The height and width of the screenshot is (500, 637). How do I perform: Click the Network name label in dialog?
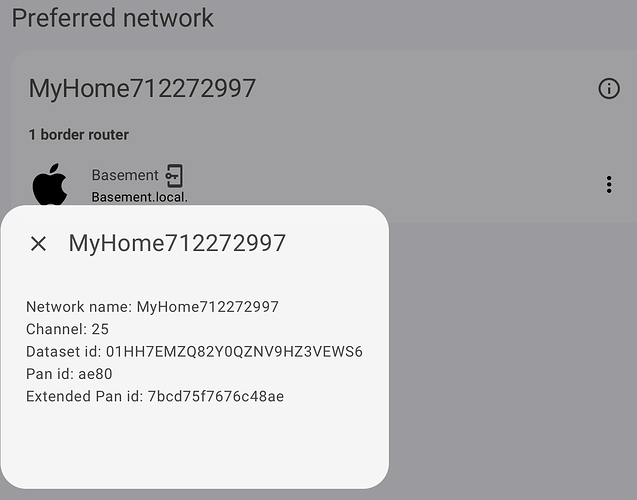[78, 306]
